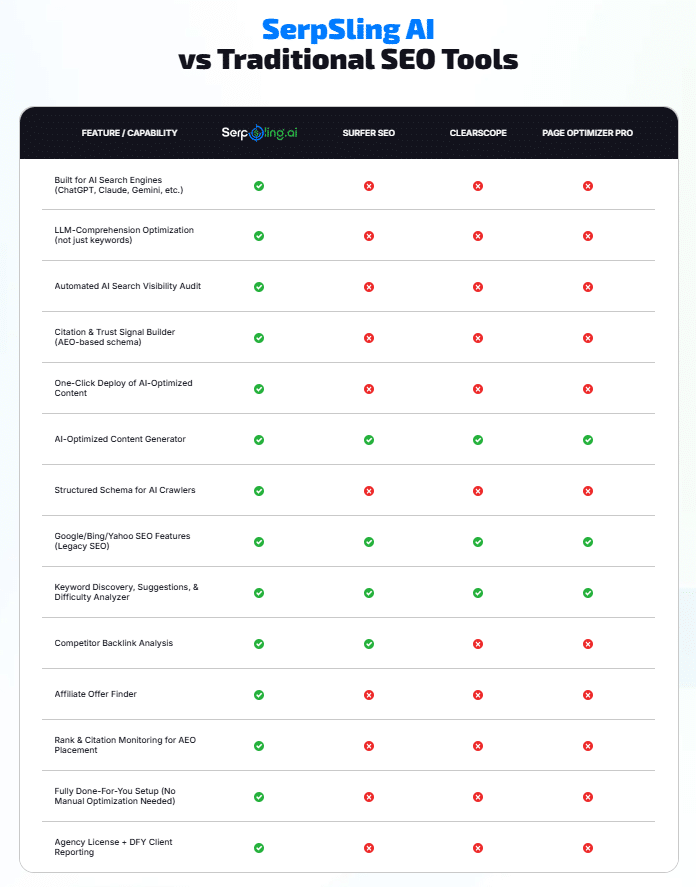This screenshot has height=887, width=696.
Task: Click Page Optimizer Pro red X for One-Click Deploy
Action: (588, 388)
